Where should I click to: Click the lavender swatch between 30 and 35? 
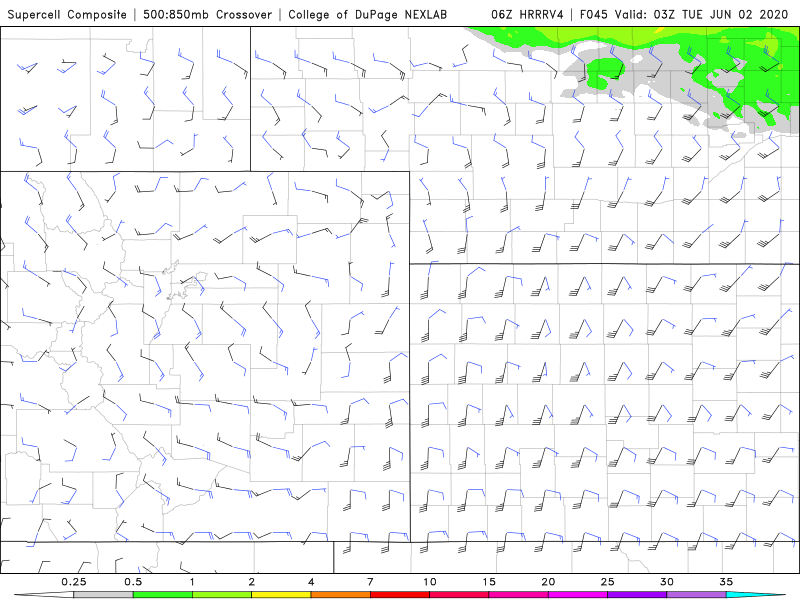click(x=696, y=595)
